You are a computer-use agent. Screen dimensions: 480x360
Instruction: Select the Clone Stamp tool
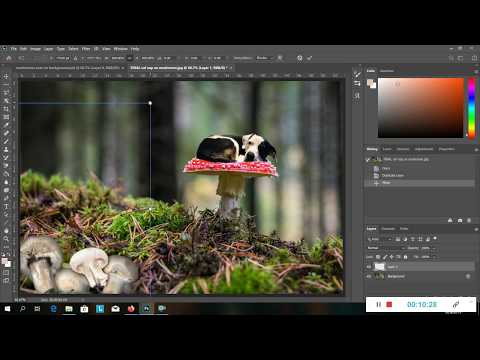coord(6,149)
